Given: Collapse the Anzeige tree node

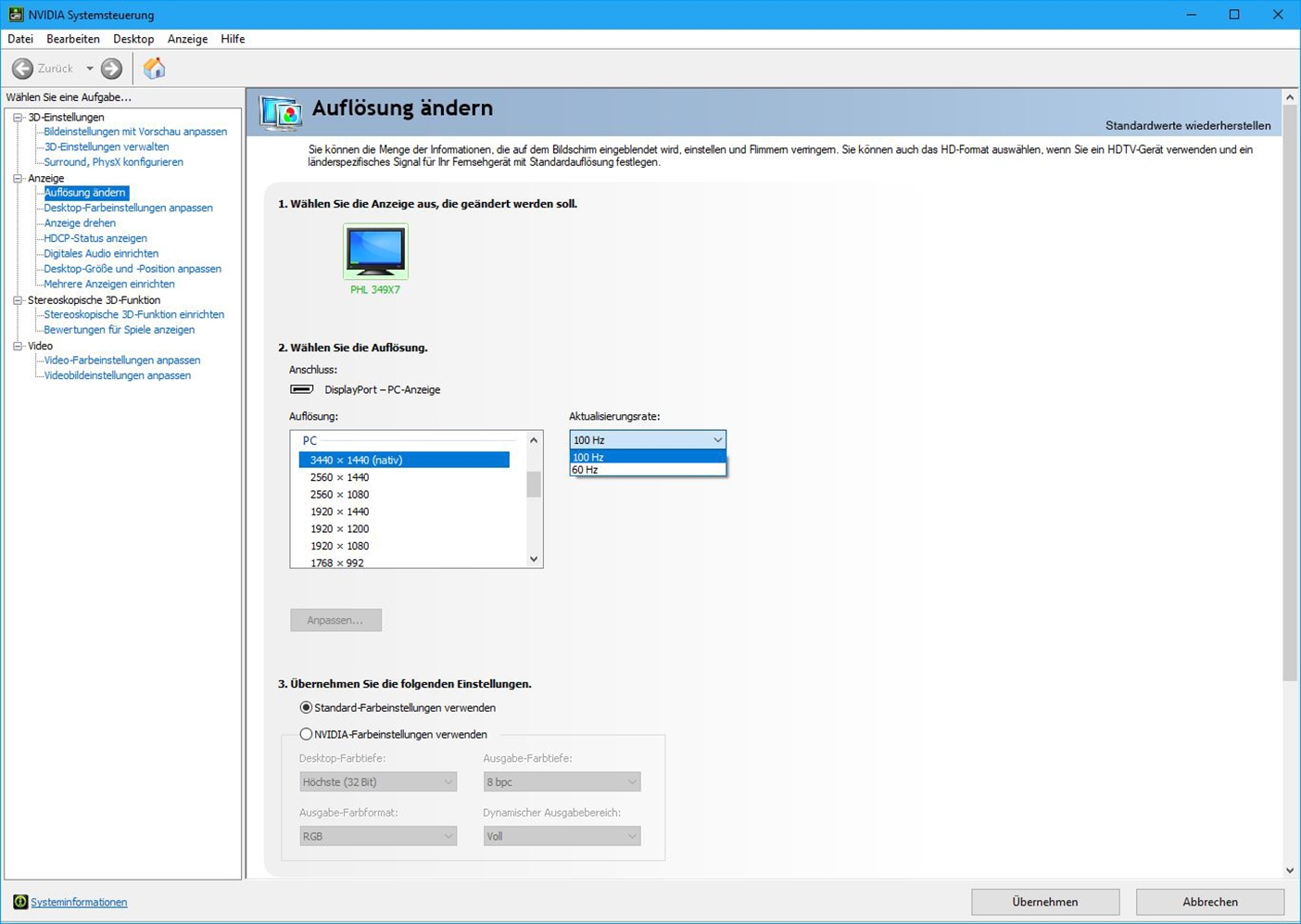Looking at the screenshot, I should click(18, 178).
